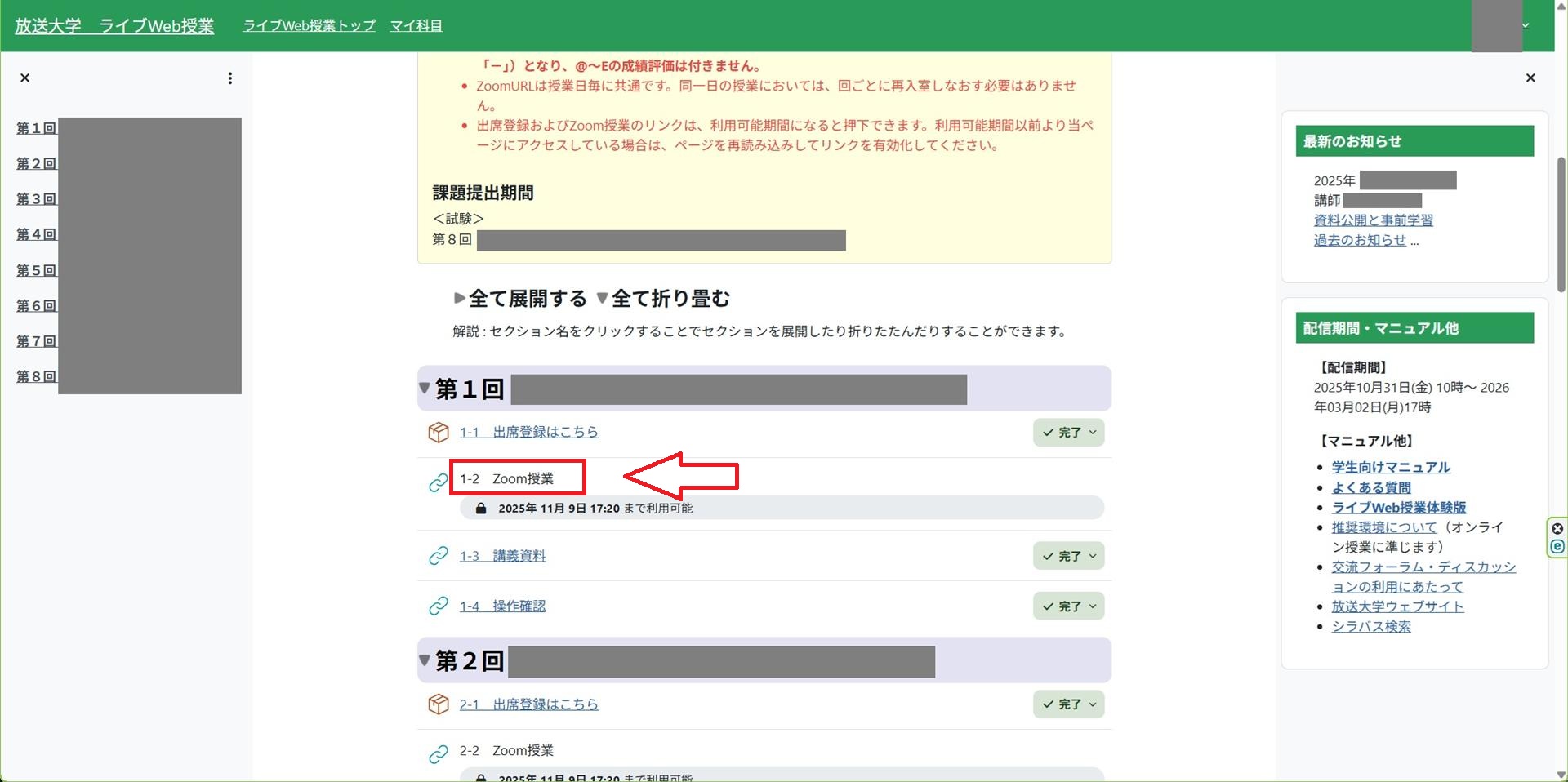Click the link icon beside 1-2 Zoom授業
The width and height of the screenshot is (1568, 782).
point(439,482)
